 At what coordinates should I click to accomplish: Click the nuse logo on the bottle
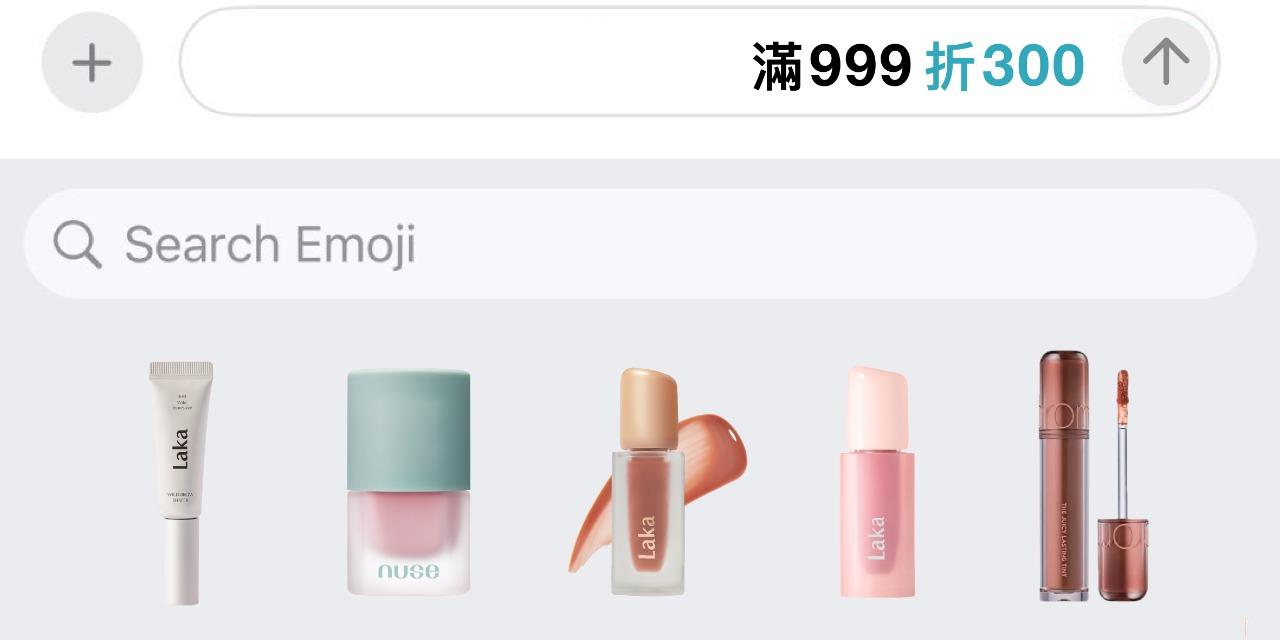click(x=408, y=572)
